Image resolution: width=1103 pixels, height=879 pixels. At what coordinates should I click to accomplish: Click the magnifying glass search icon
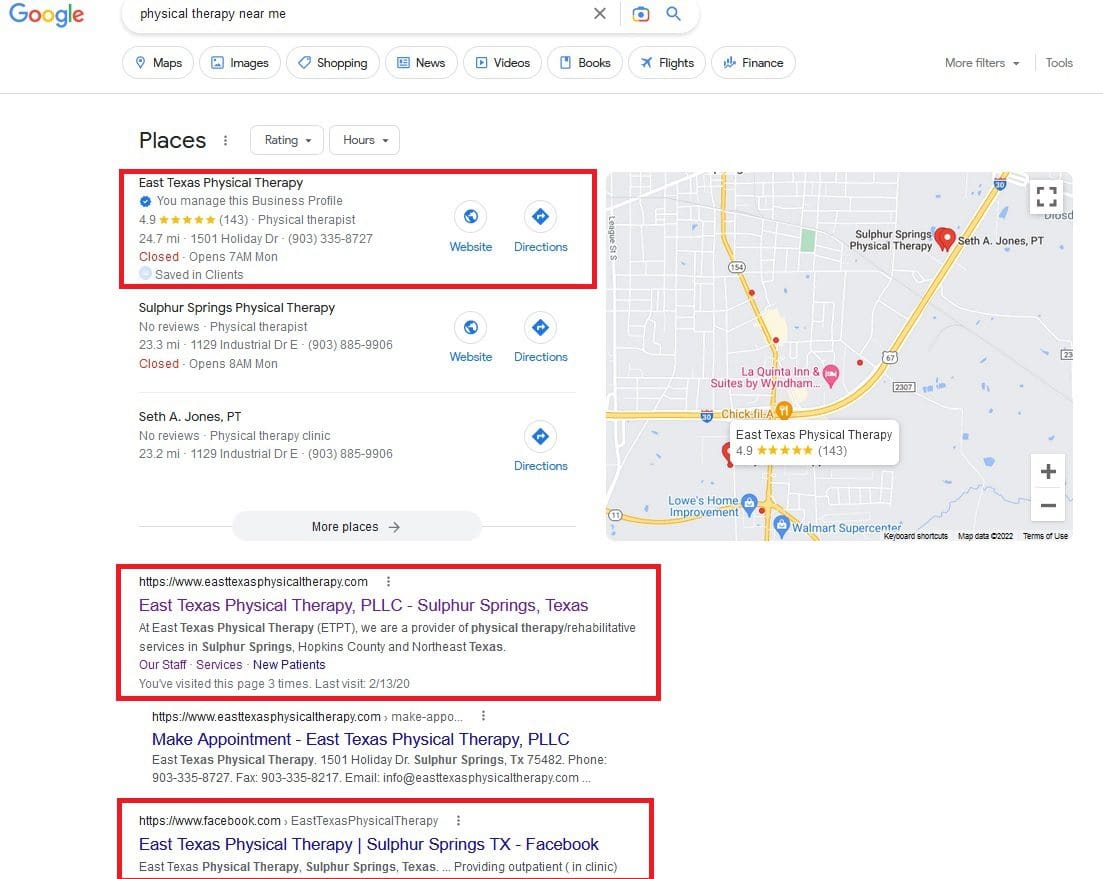673,13
